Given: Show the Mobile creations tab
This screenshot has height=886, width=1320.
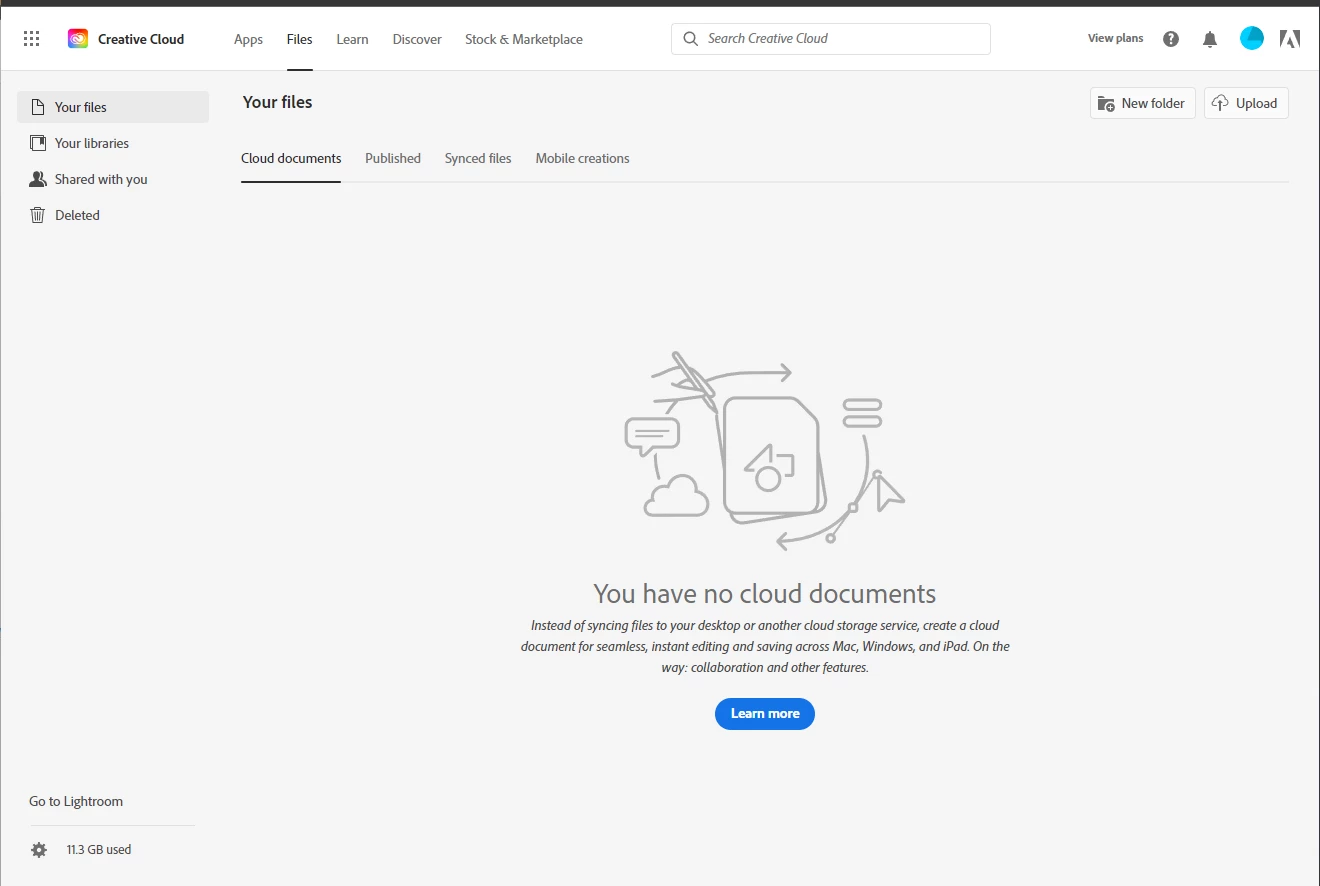Looking at the screenshot, I should pos(582,158).
